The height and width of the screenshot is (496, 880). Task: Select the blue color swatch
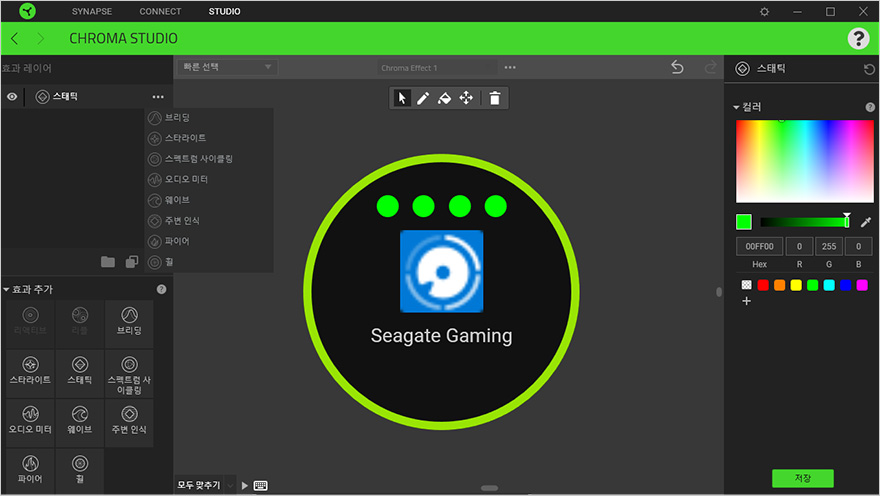coord(846,285)
